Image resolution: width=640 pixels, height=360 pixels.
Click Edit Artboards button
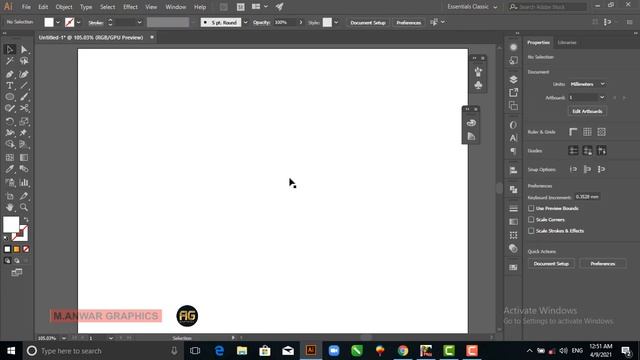click(587, 111)
